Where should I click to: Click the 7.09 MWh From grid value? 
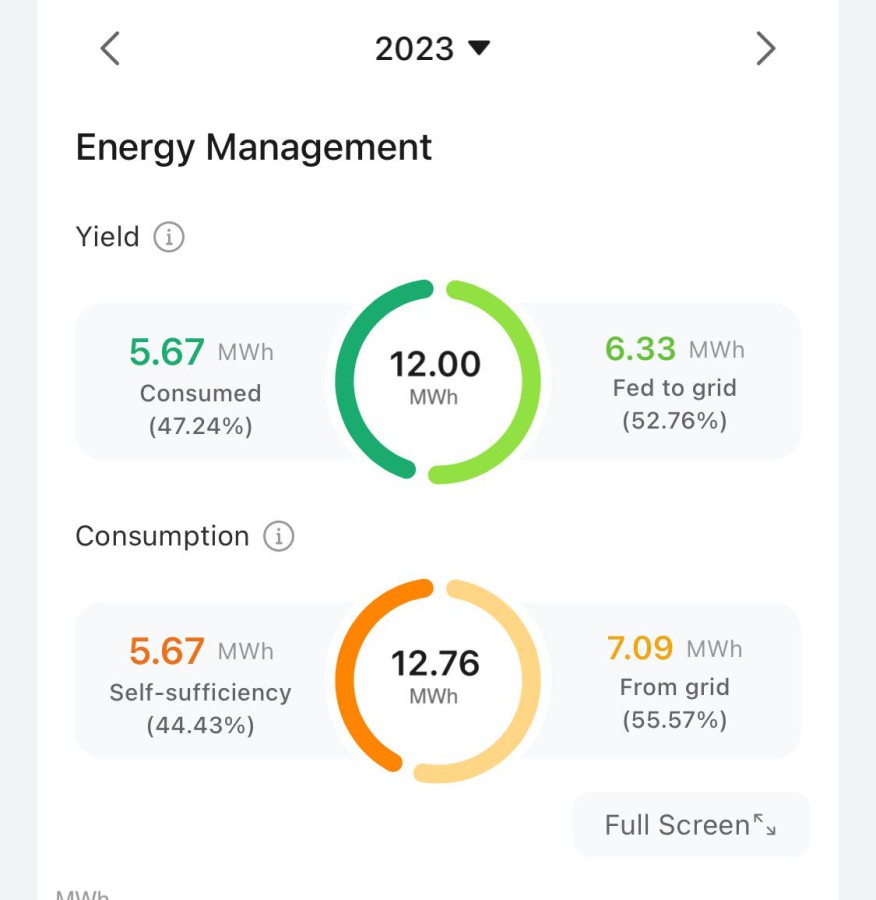[675, 649]
